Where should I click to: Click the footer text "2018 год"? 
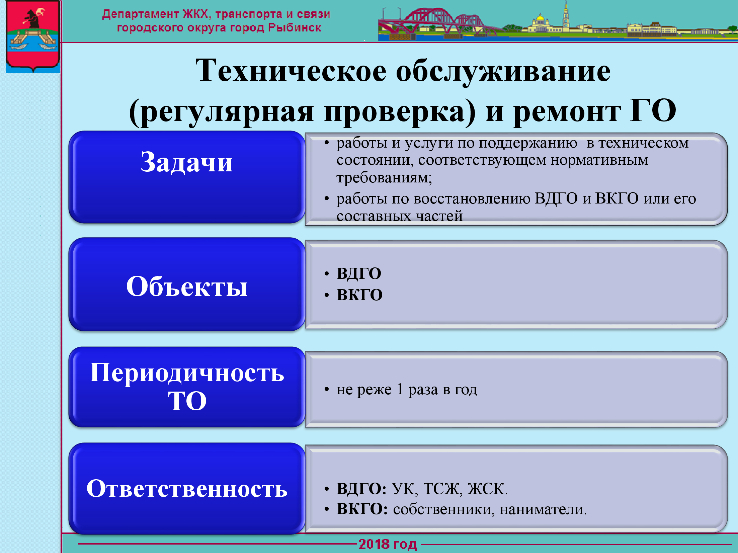tap(388, 545)
